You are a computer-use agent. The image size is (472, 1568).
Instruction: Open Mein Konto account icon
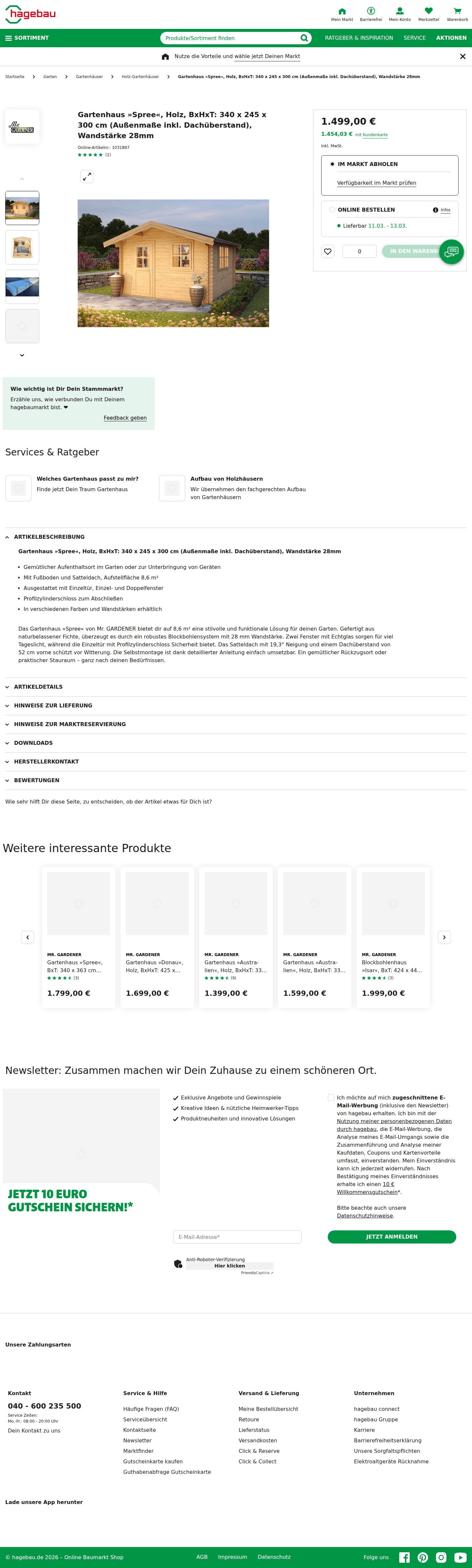[400, 11]
